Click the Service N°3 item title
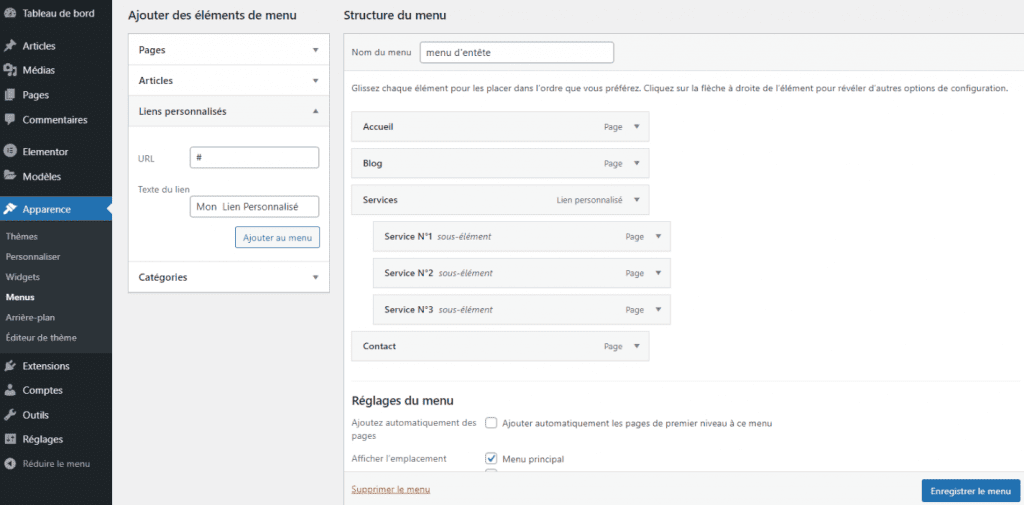Viewport: 1024px width, 505px height. (409, 310)
